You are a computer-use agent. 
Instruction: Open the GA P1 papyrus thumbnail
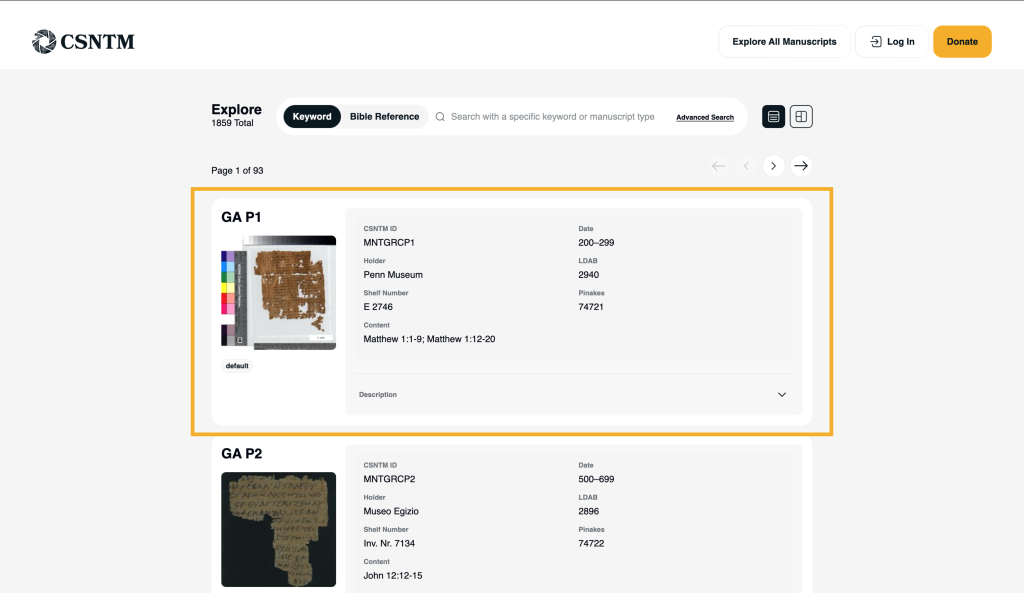point(279,292)
